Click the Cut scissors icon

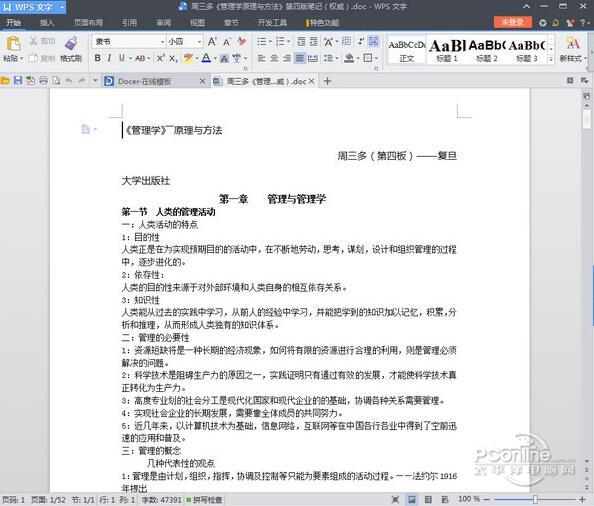point(34,41)
